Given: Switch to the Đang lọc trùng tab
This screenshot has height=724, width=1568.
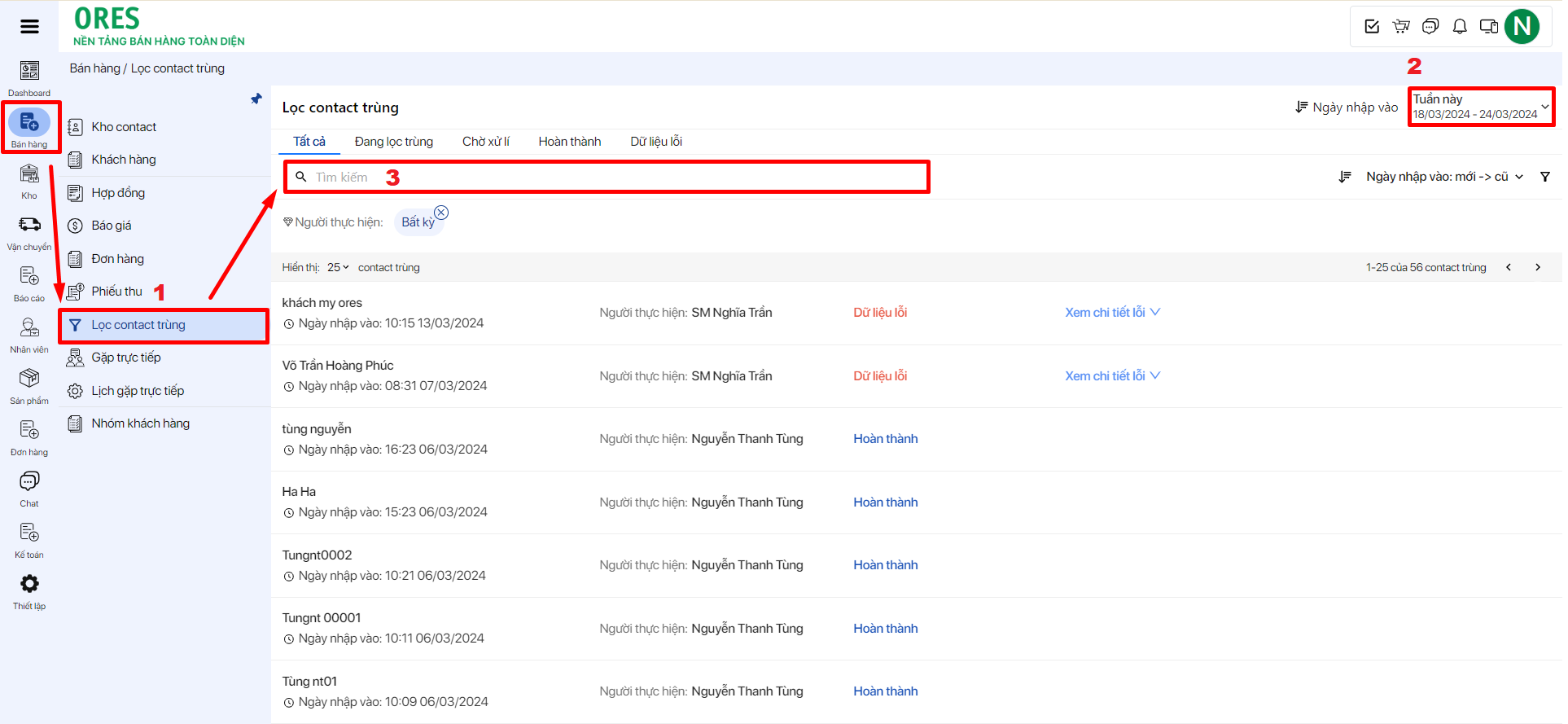Looking at the screenshot, I should tap(393, 142).
